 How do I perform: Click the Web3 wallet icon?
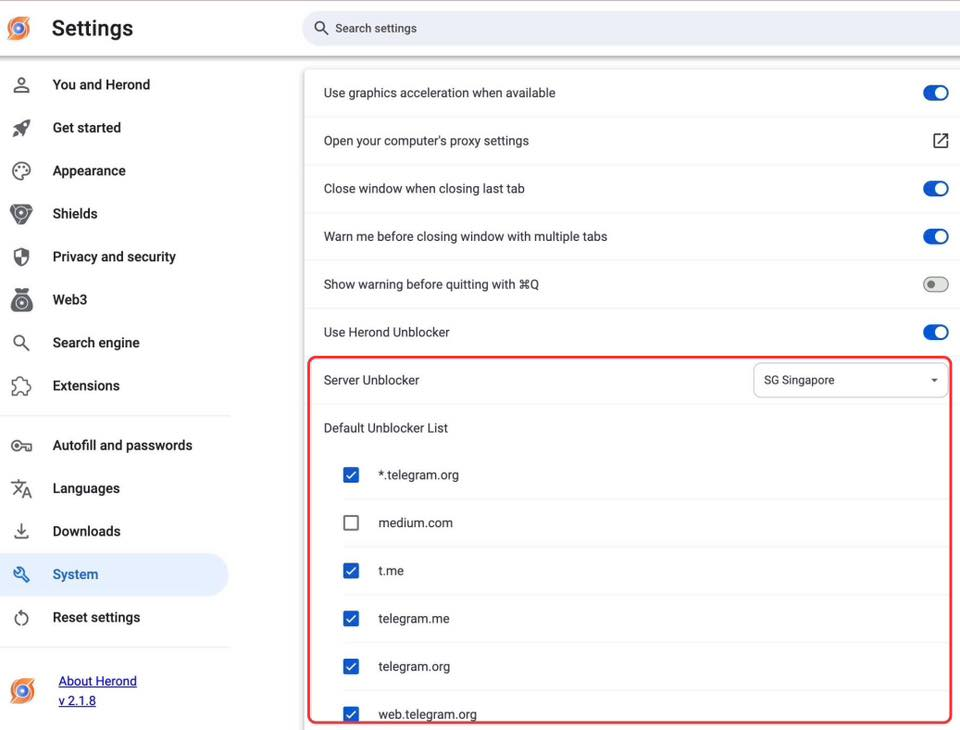pos(21,299)
